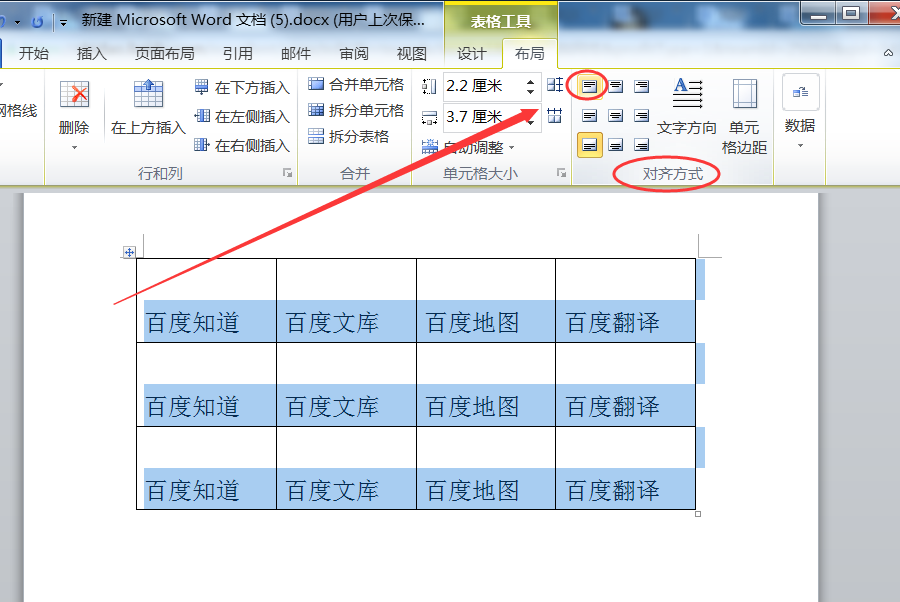Open the Page Layout (页面布局) tab
This screenshot has width=900, height=602.
[x=164, y=53]
